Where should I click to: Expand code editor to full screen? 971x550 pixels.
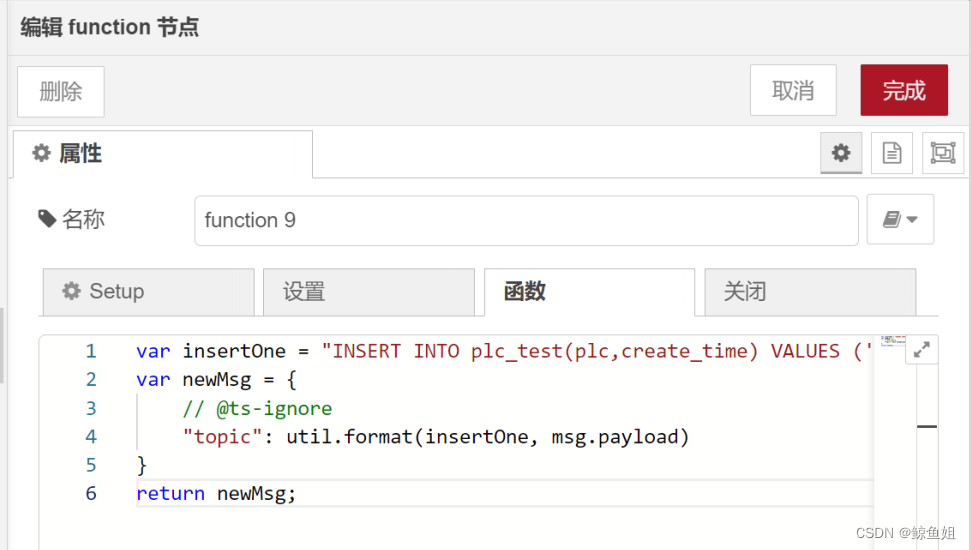pos(921,350)
